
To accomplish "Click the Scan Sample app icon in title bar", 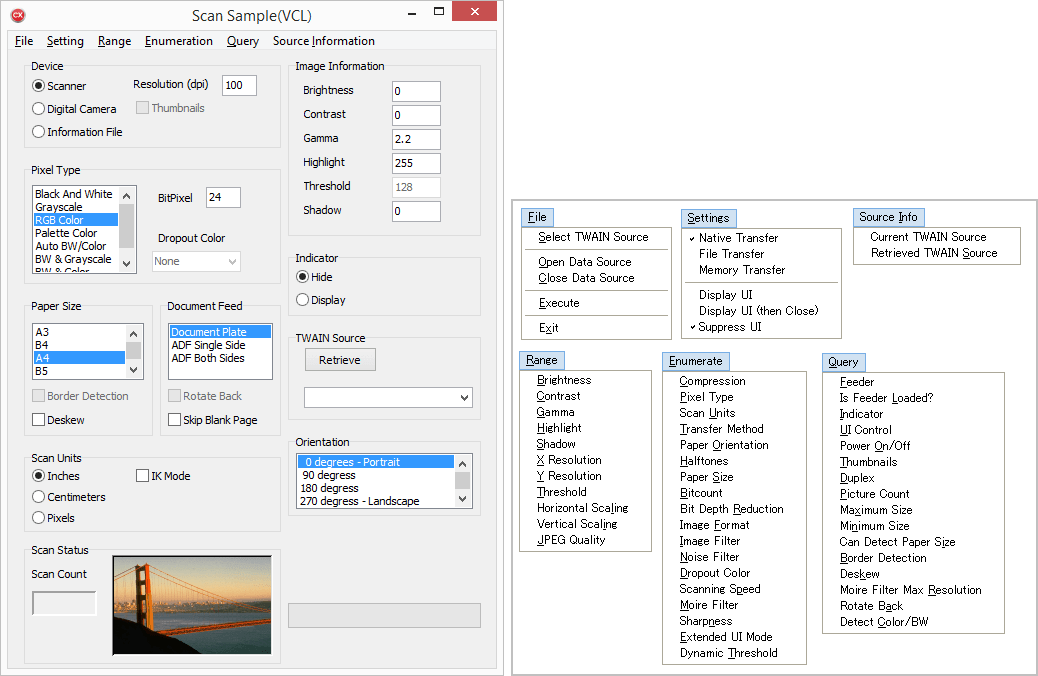I will pos(18,15).
